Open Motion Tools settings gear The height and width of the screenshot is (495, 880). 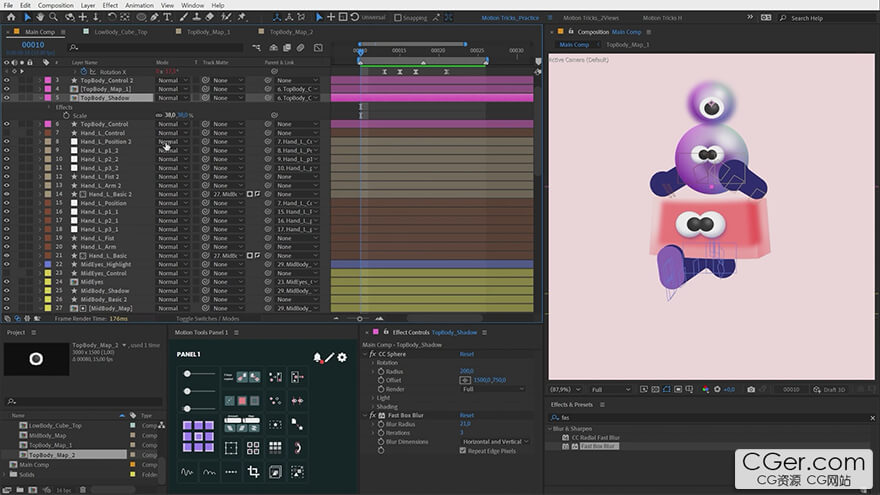coord(342,357)
